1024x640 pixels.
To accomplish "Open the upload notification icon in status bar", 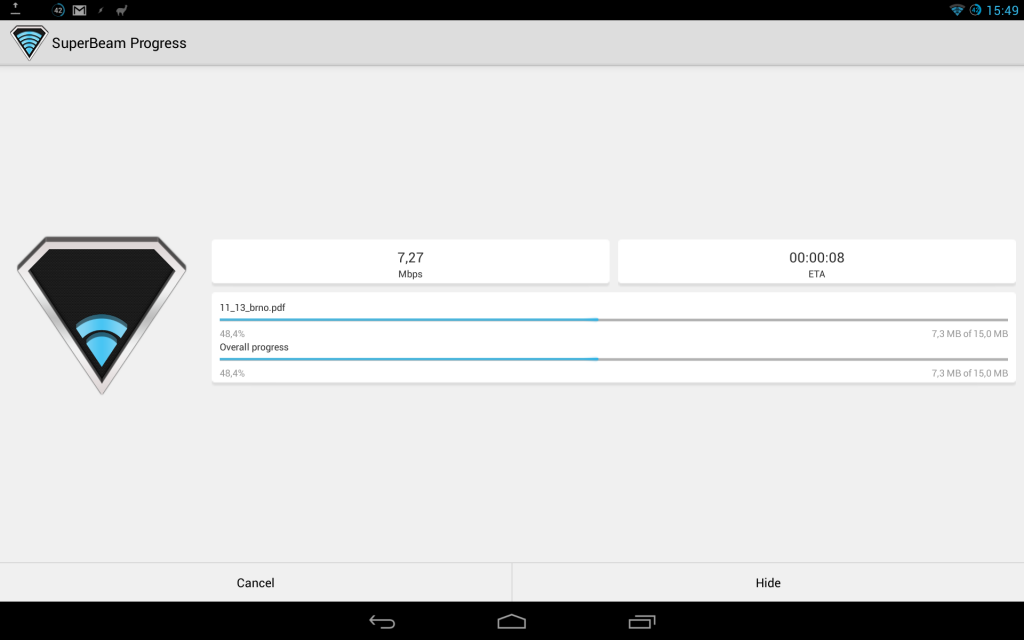I will coord(15,9).
